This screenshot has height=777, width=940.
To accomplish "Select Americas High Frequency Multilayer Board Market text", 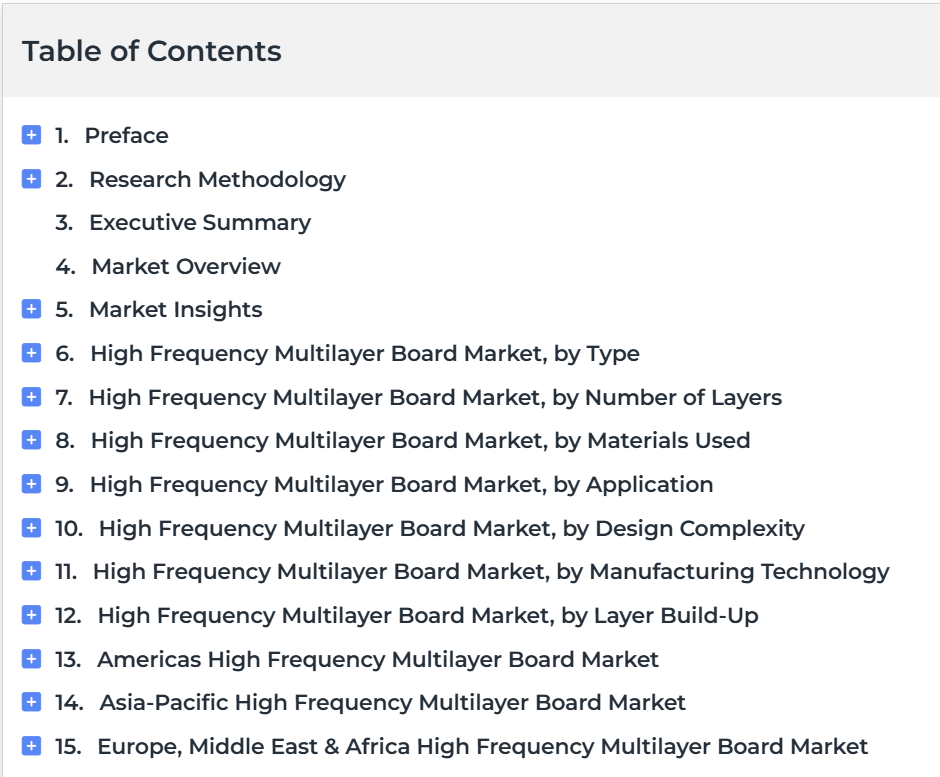I will (x=377, y=659).
